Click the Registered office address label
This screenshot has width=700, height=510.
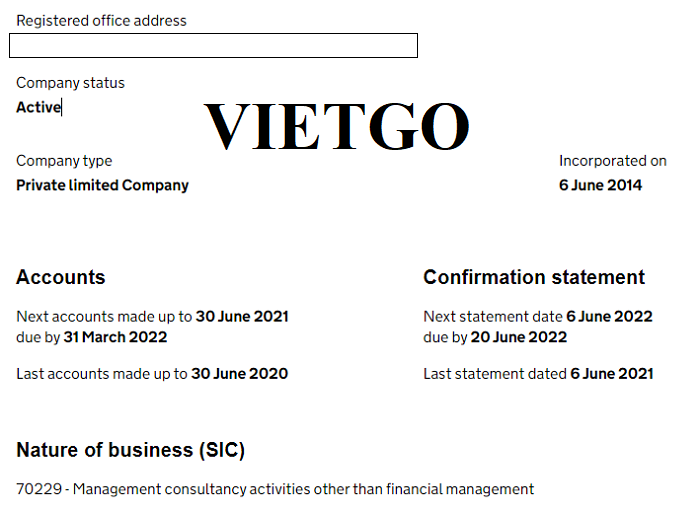click(x=101, y=20)
